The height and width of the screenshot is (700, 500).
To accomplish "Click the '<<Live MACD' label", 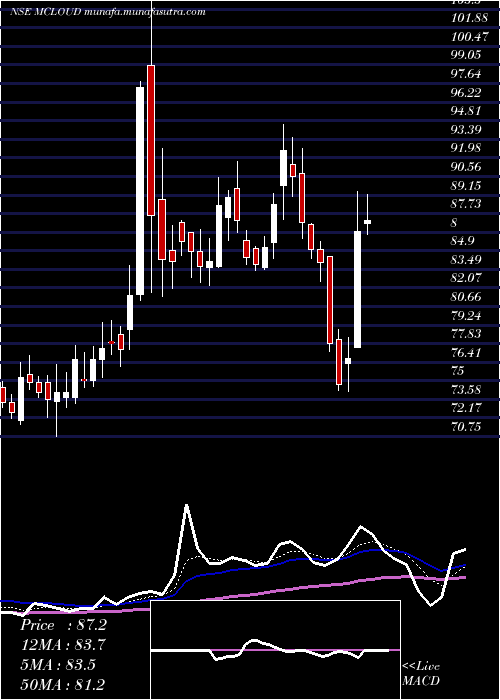I will [x=421, y=674].
